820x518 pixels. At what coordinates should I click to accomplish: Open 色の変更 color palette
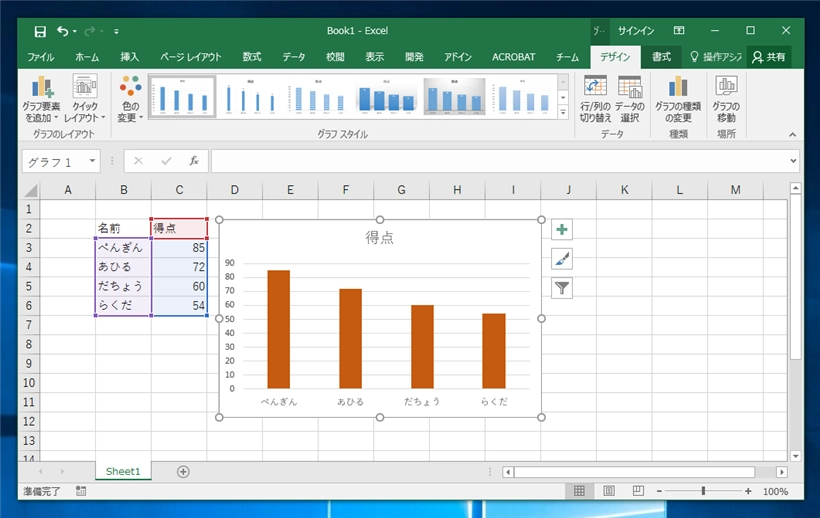(130, 99)
